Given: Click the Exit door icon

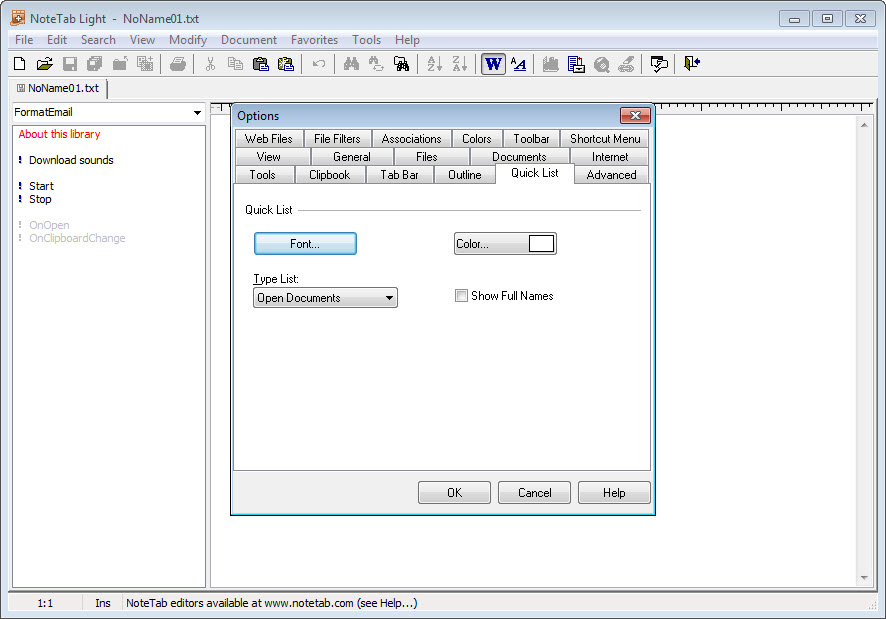Looking at the screenshot, I should [692, 64].
